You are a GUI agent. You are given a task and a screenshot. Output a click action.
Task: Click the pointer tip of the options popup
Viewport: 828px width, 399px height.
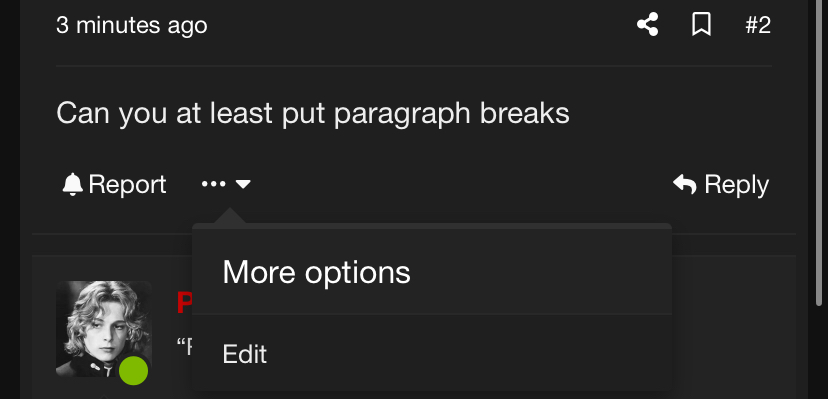pos(229,215)
